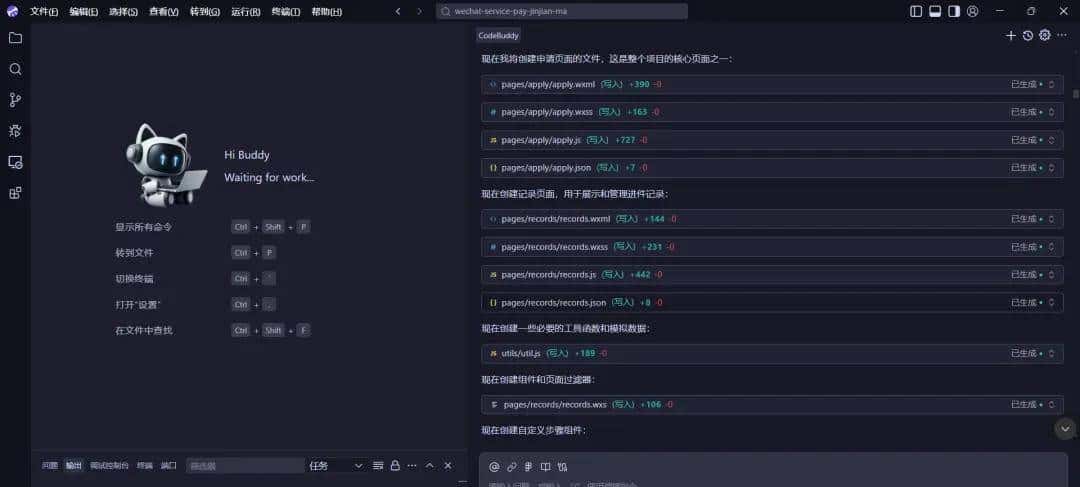1080x487 pixels.
Task: Open the Explorer view in the activity bar
Action: coord(15,38)
